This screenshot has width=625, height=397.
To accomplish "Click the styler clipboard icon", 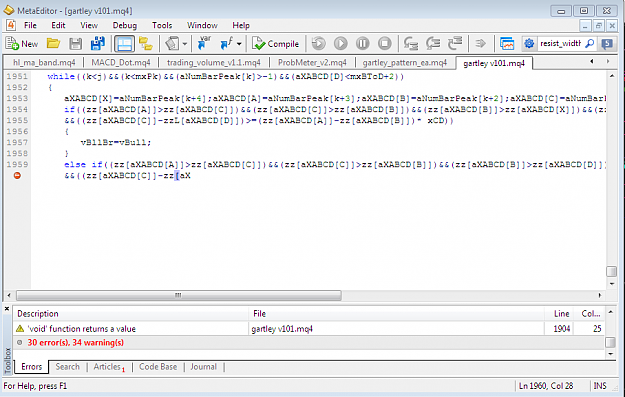I will coord(172,44).
